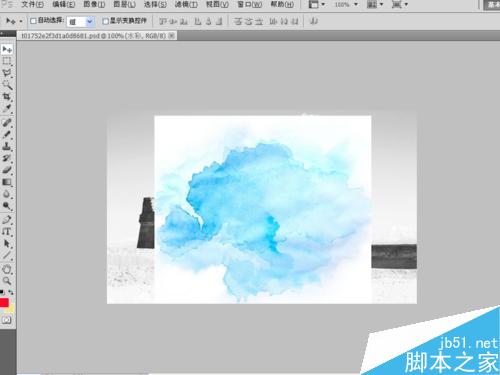The width and height of the screenshot is (500, 375).
Task: Open the red foreground color picker
Action: [x=4, y=303]
